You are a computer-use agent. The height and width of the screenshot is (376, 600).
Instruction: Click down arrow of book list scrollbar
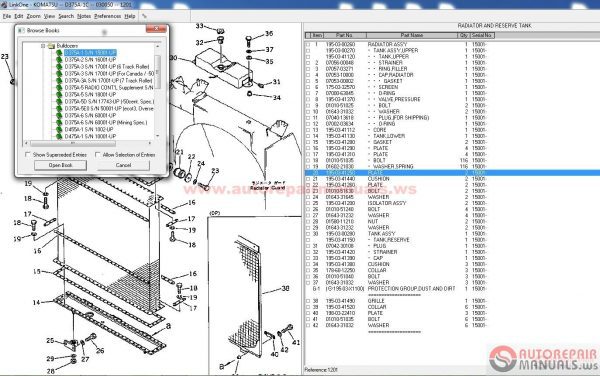pyautogui.click(x=158, y=136)
